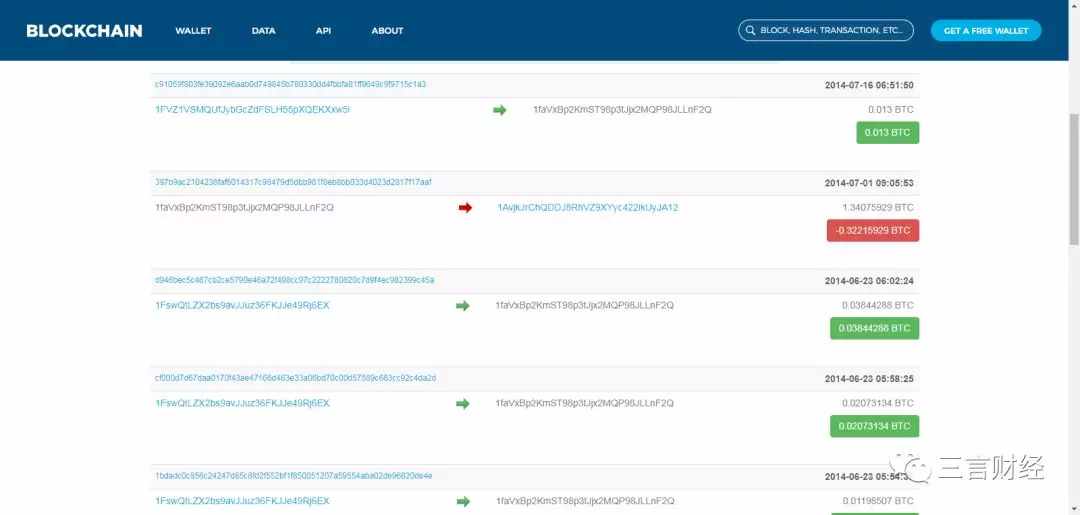1080x515 pixels.
Task: Click green arrow in 2014-06-23 05:58:25 transaction
Action: click(463, 403)
